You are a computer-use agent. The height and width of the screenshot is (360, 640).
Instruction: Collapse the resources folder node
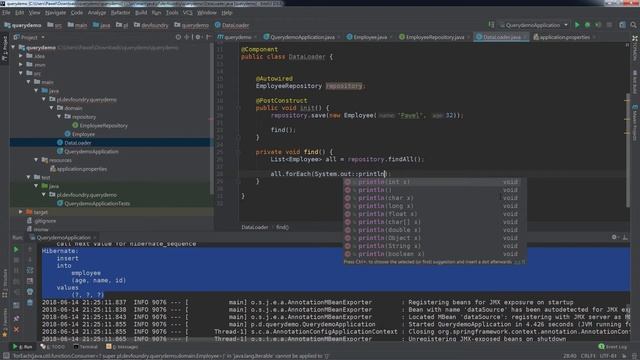pos(37,160)
